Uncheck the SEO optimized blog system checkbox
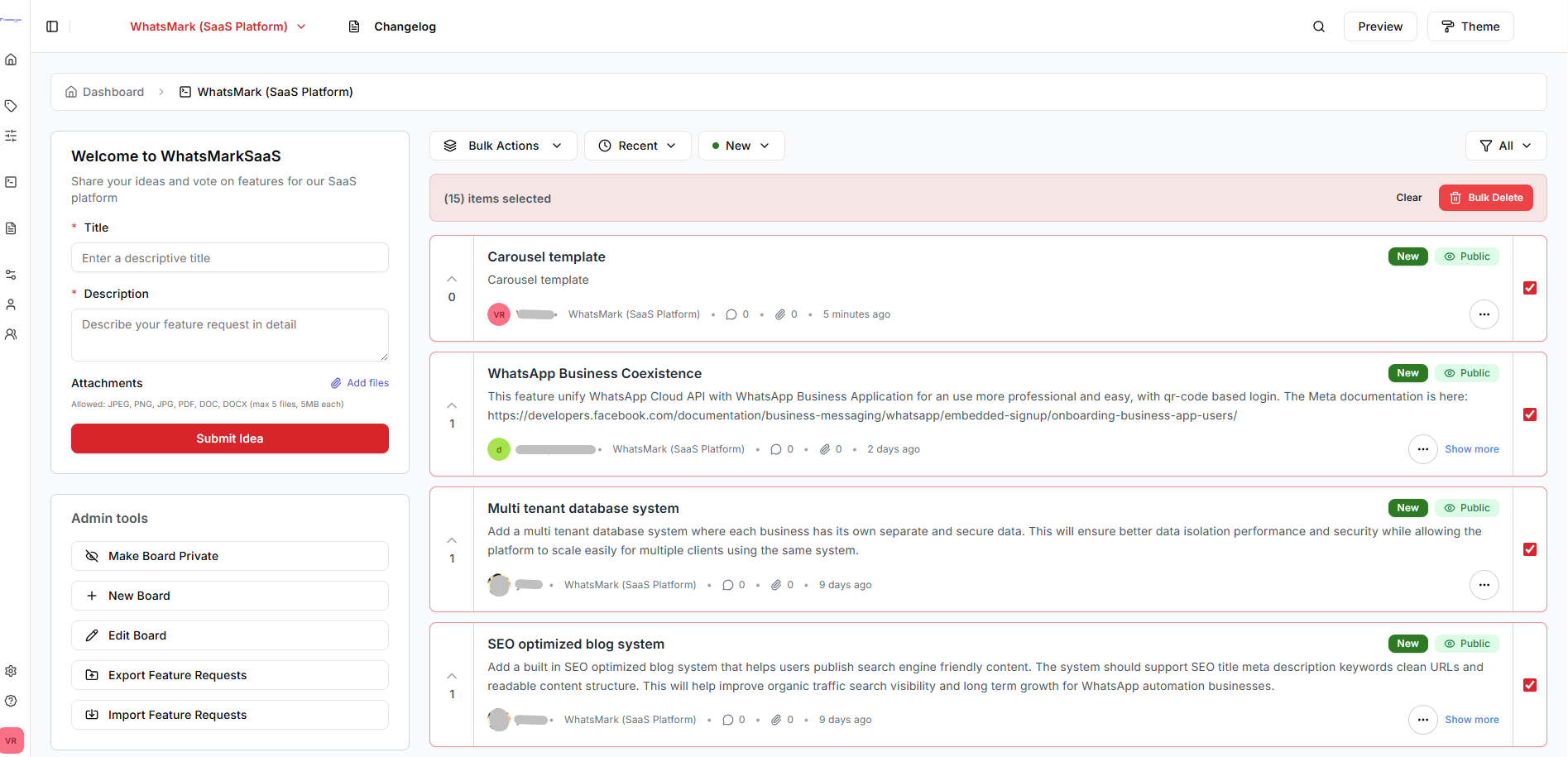Viewport: 1568px width, 757px height. click(x=1530, y=685)
